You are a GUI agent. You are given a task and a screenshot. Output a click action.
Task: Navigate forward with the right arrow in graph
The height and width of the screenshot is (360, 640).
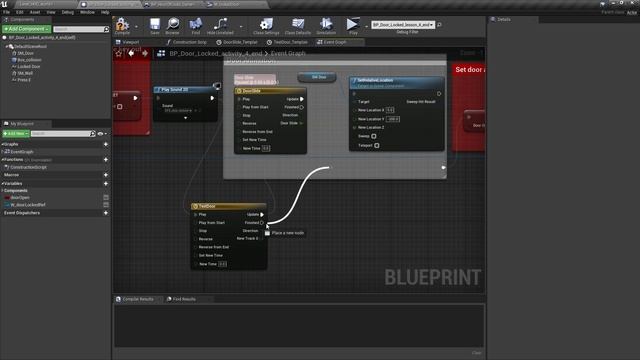[145, 53]
